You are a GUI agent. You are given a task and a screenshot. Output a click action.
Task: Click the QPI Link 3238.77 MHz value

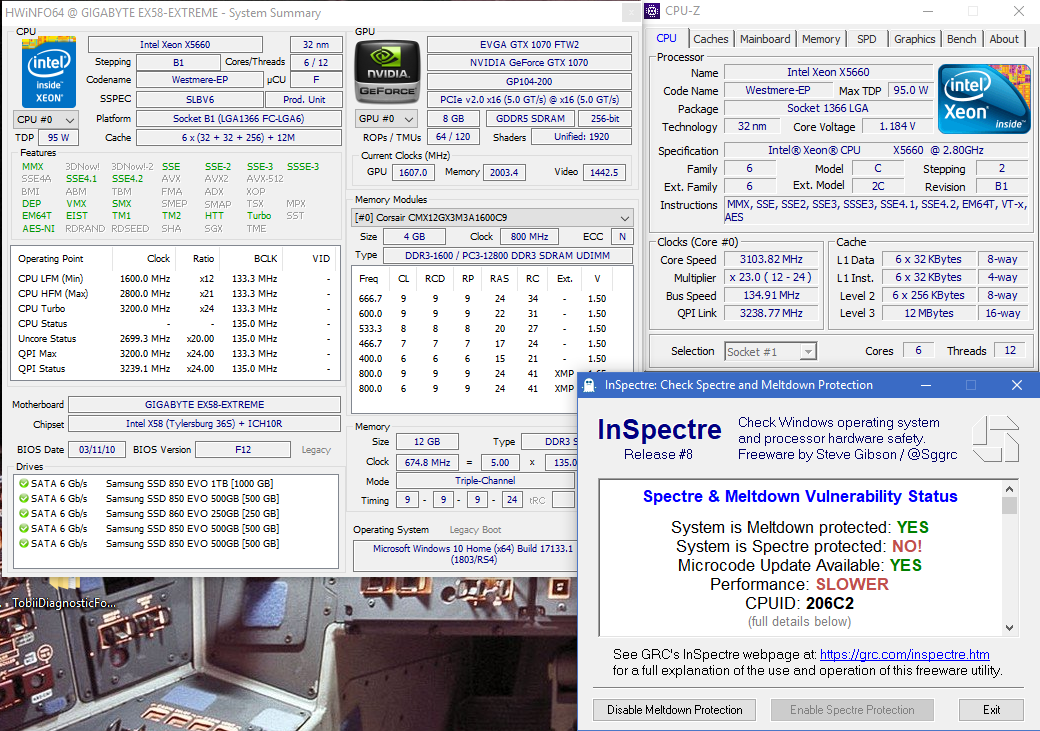pos(771,313)
